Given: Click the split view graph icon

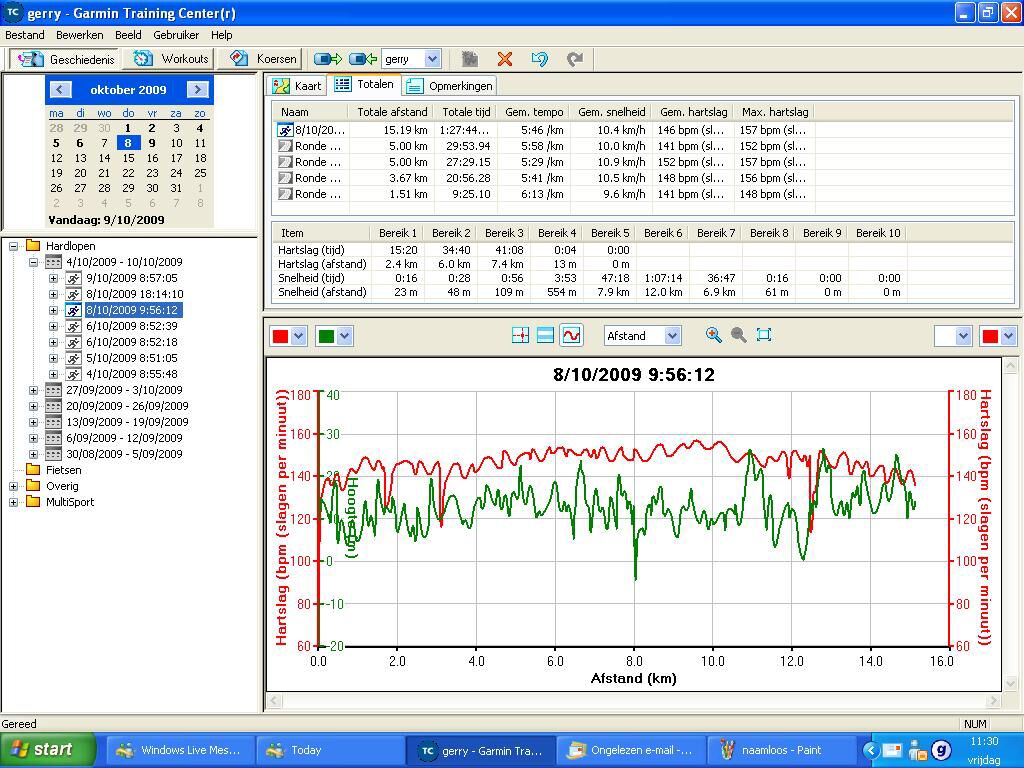Looking at the screenshot, I should 545,336.
